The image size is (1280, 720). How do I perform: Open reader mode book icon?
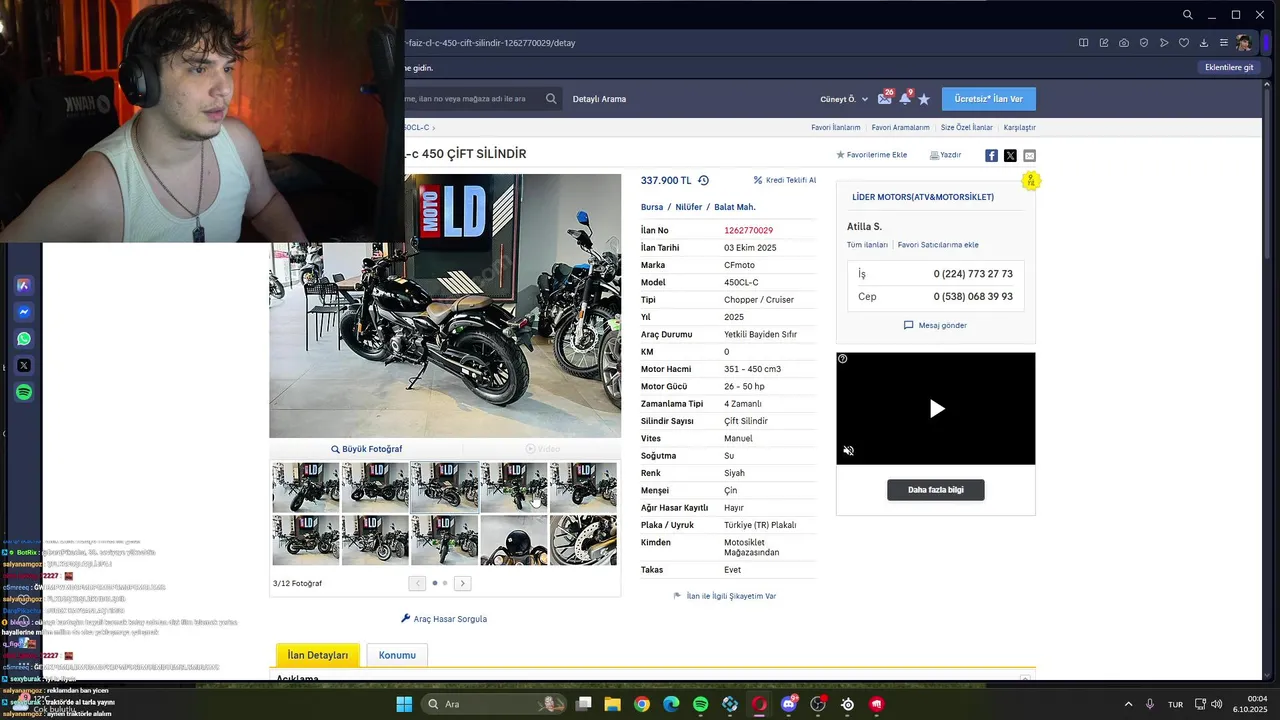(x=1083, y=43)
